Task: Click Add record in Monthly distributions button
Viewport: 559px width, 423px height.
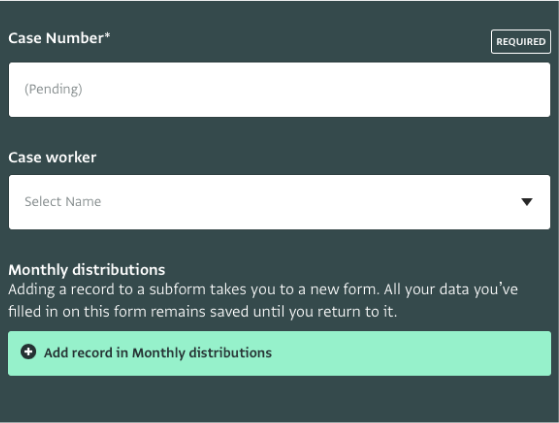Action: (280, 353)
